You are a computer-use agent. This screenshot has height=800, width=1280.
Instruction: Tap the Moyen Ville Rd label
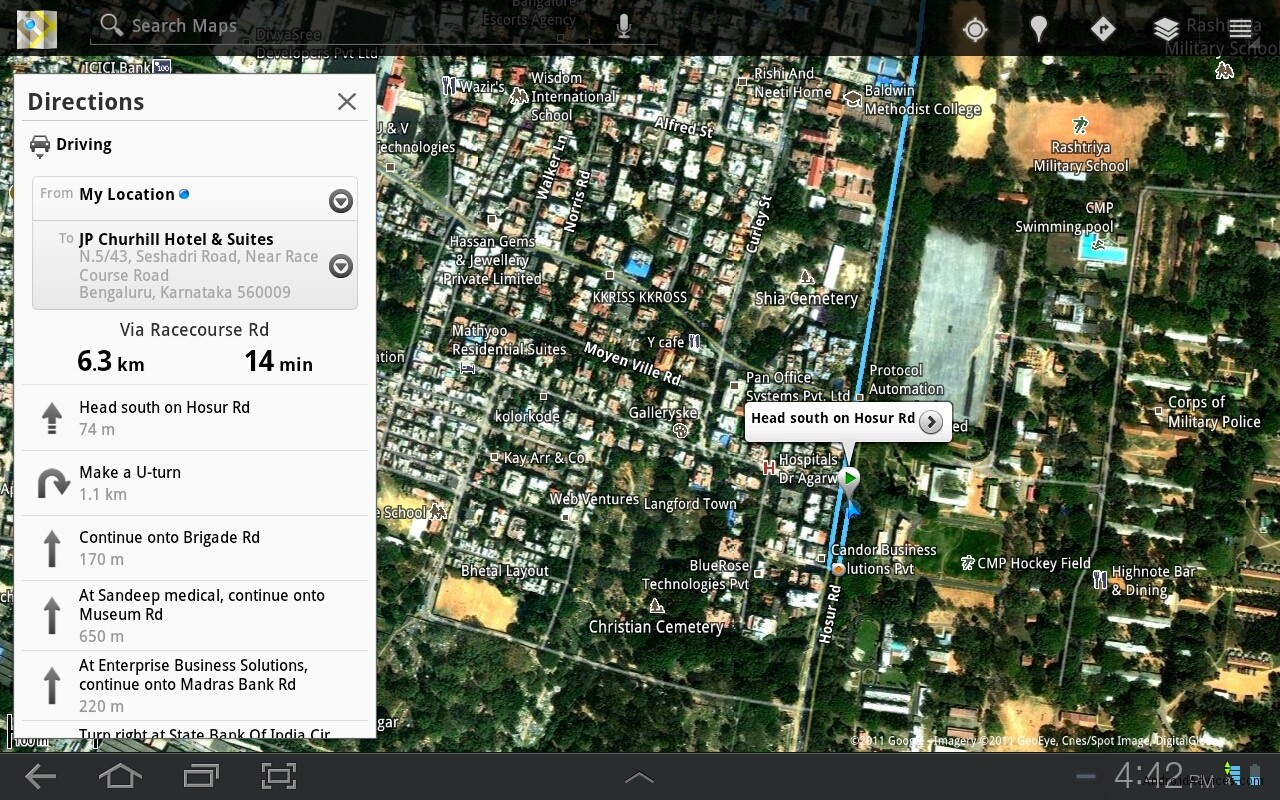pos(633,363)
